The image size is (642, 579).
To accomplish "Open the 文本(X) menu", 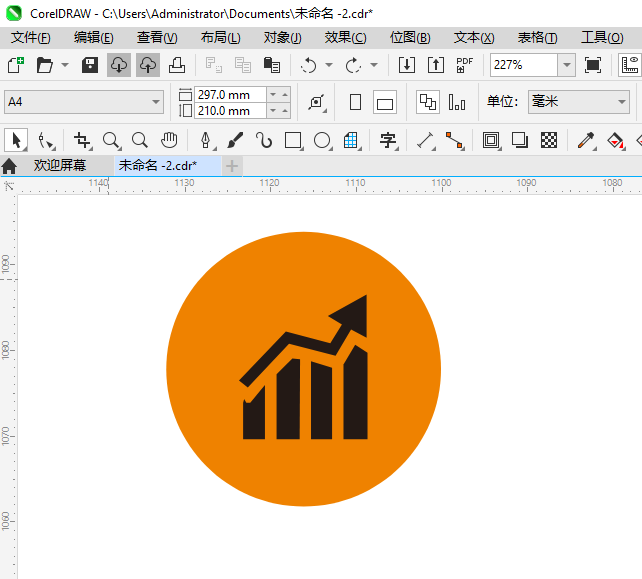I will [474, 38].
